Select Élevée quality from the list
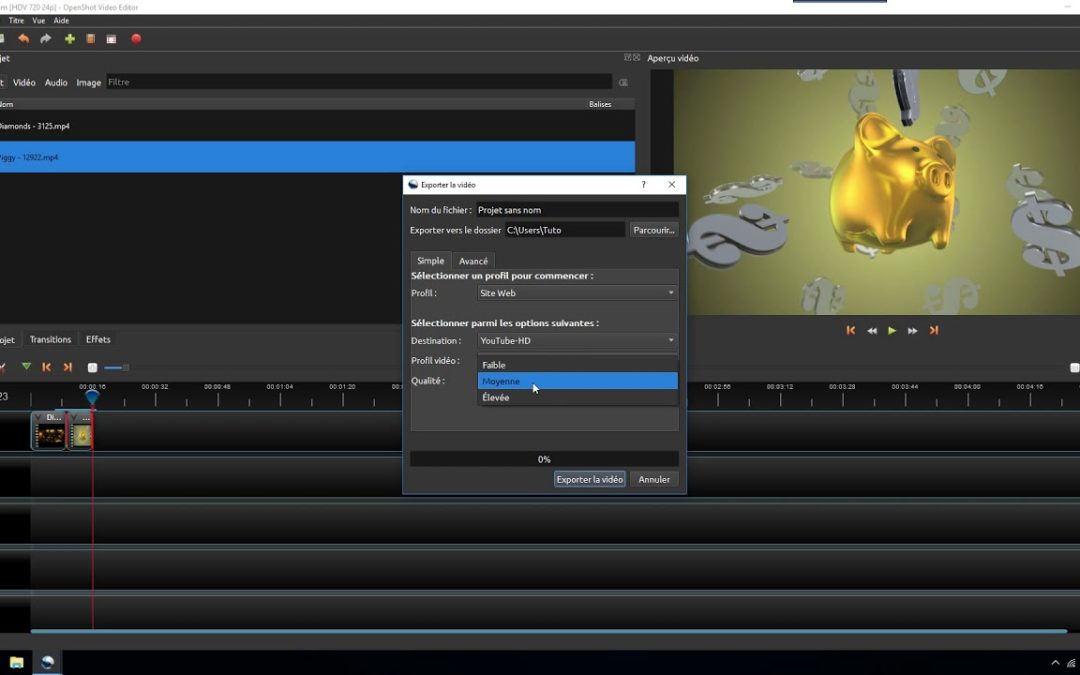 (577, 397)
